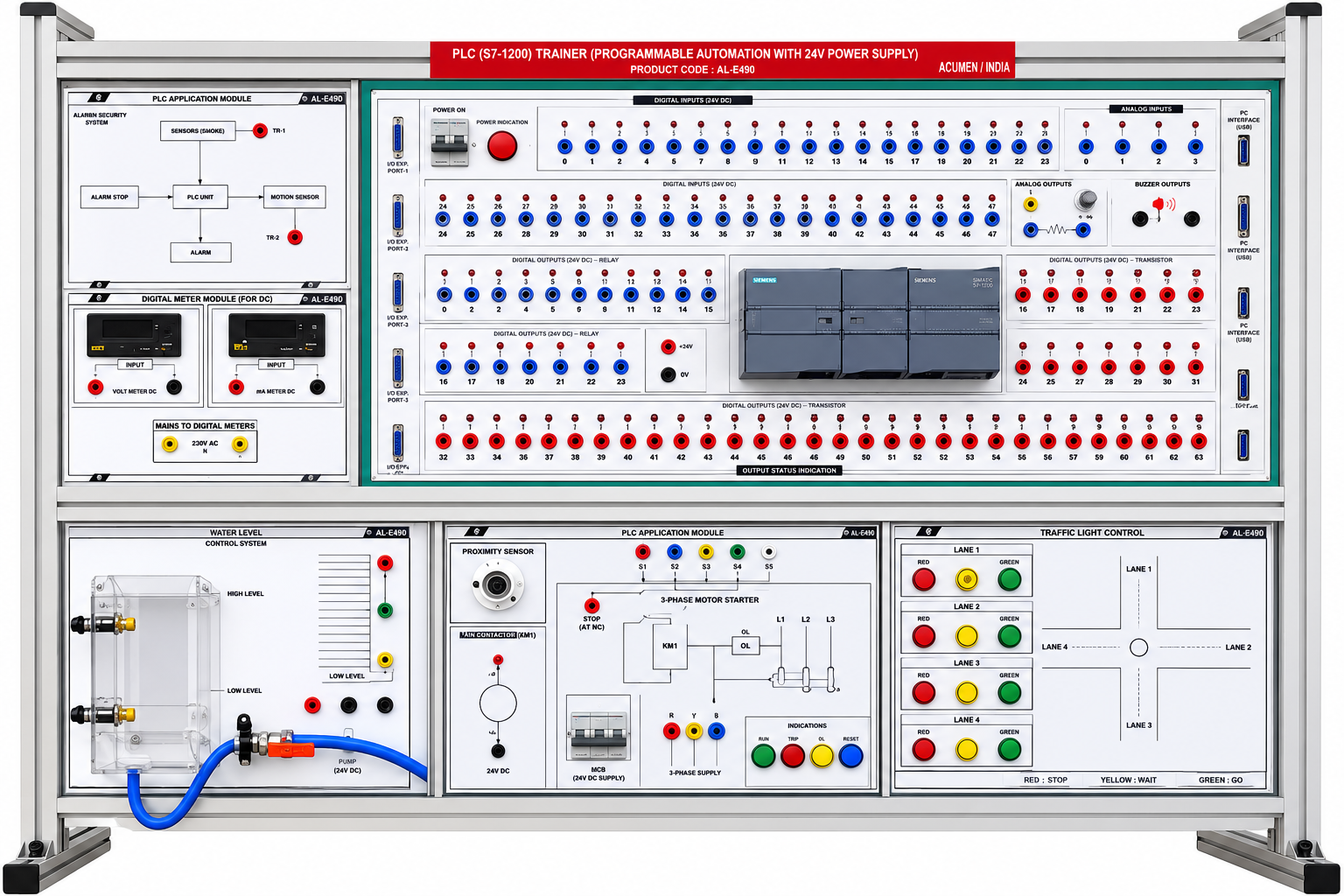Click Lane 4 green traffic light
The image size is (1344, 896).
tap(1010, 750)
